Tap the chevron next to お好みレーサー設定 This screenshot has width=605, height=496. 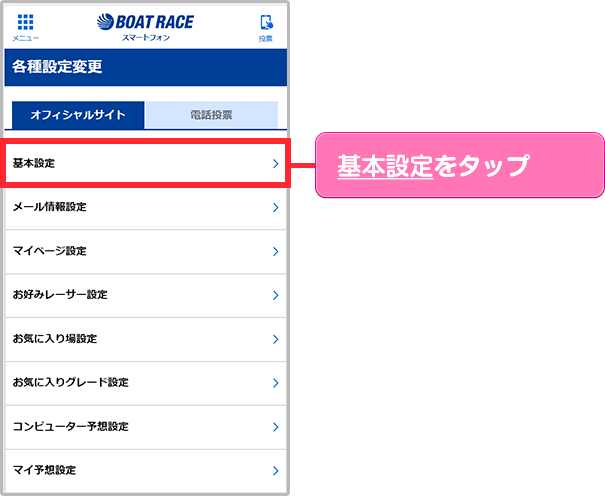point(275,295)
